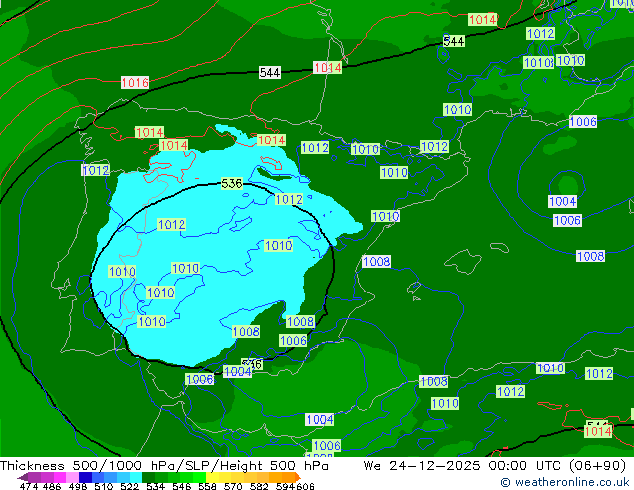Click the white-boxed 1008 label beside the cyan area
The image size is (634, 490).
click(376, 262)
